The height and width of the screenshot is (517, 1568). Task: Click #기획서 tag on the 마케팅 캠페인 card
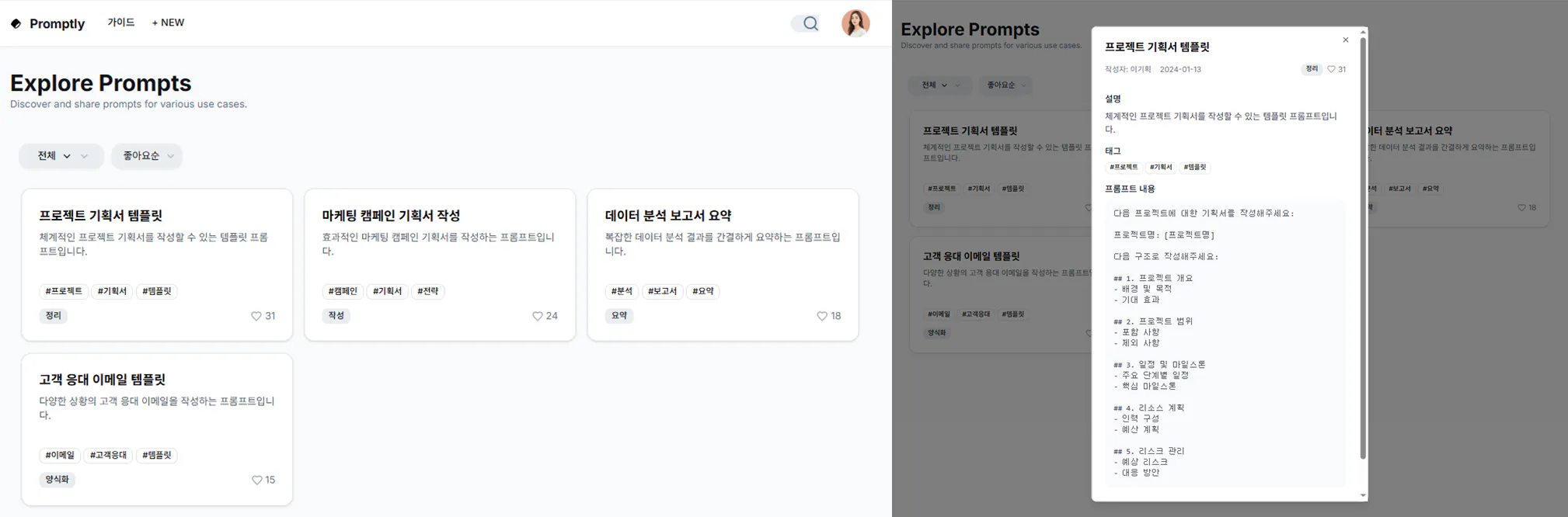point(387,291)
